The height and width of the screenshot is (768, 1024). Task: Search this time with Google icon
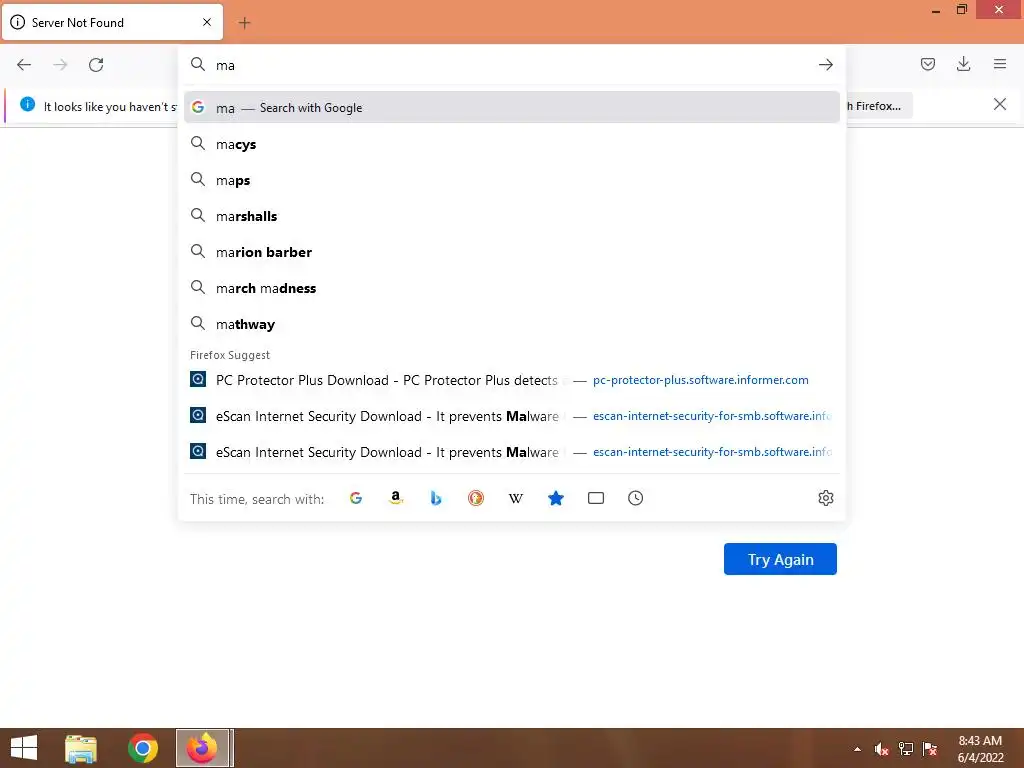pos(356,498)
